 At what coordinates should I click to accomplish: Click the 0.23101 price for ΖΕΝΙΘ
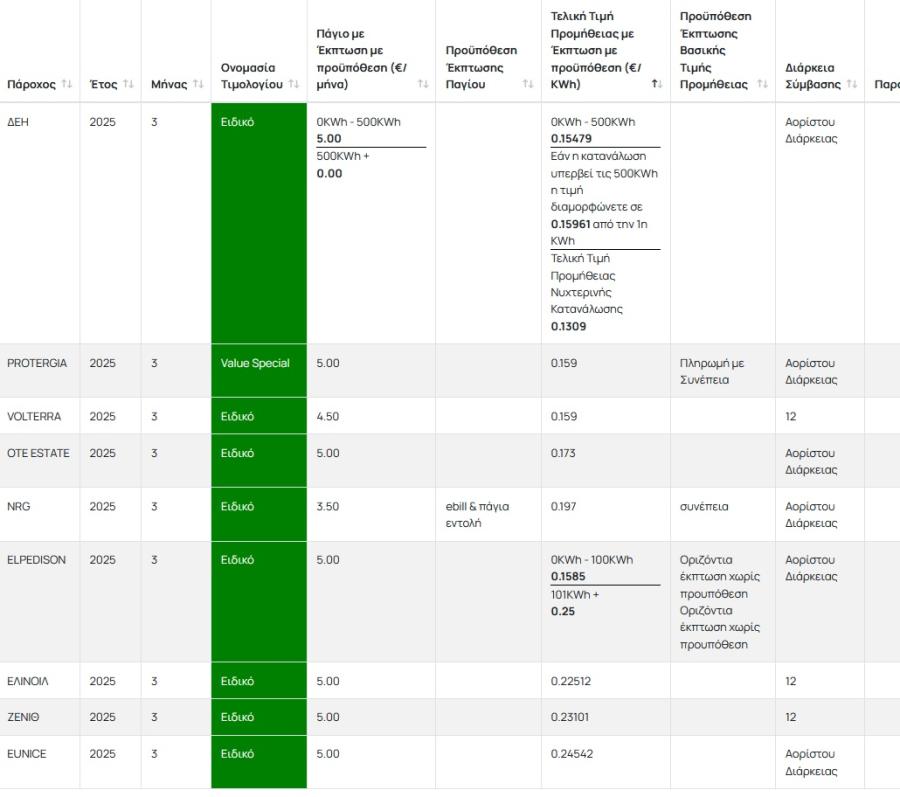569,717
